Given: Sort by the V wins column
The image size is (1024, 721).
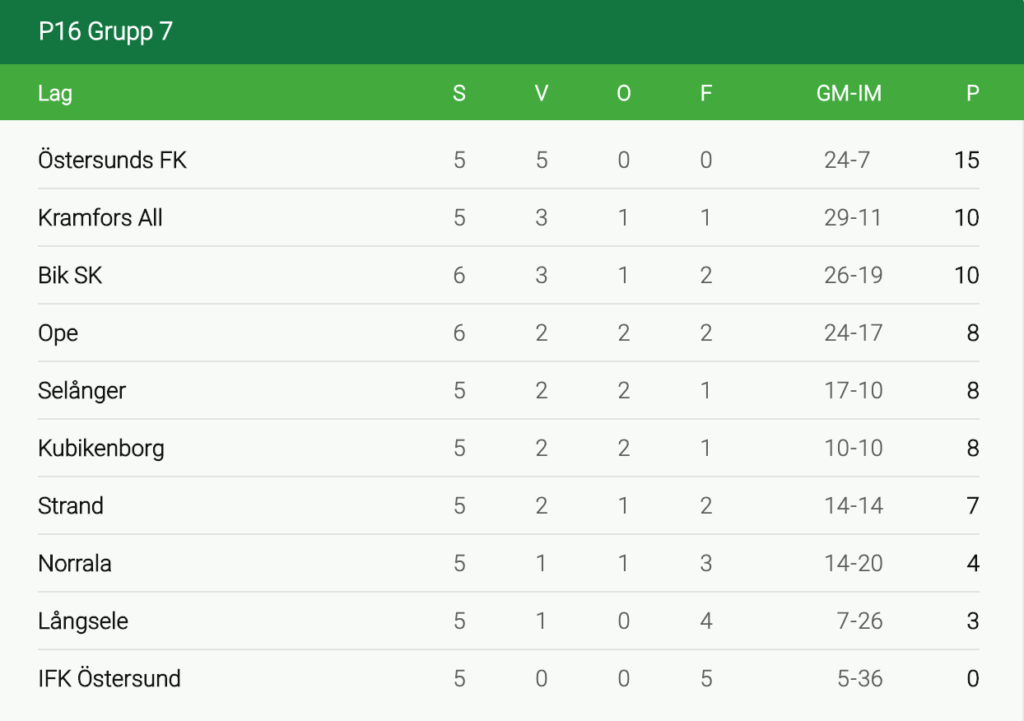Looking at the screenshot, I should click(541, 94).
